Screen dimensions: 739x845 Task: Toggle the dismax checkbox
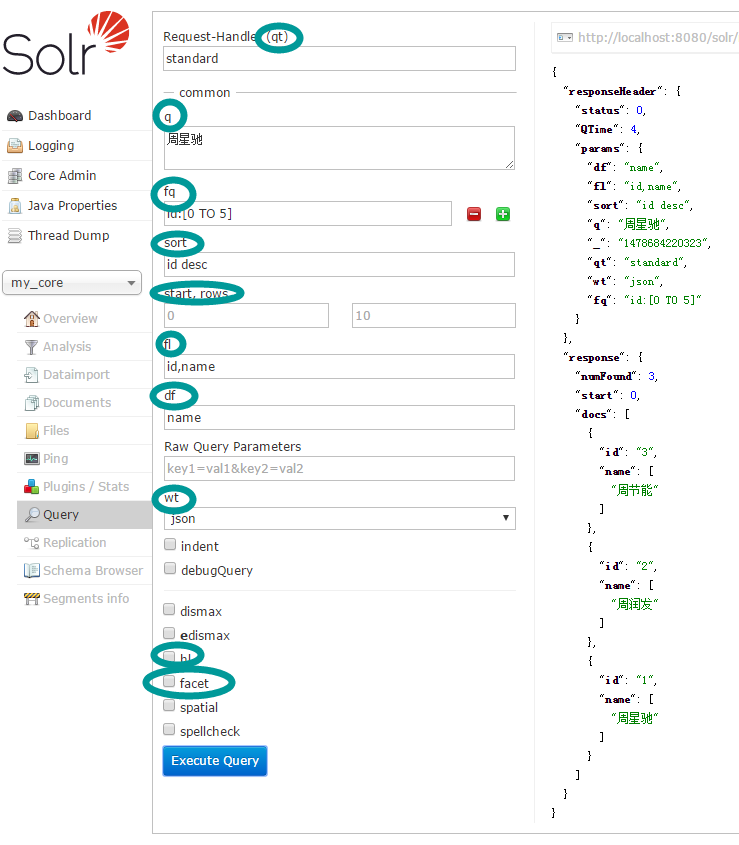[169, 609]
